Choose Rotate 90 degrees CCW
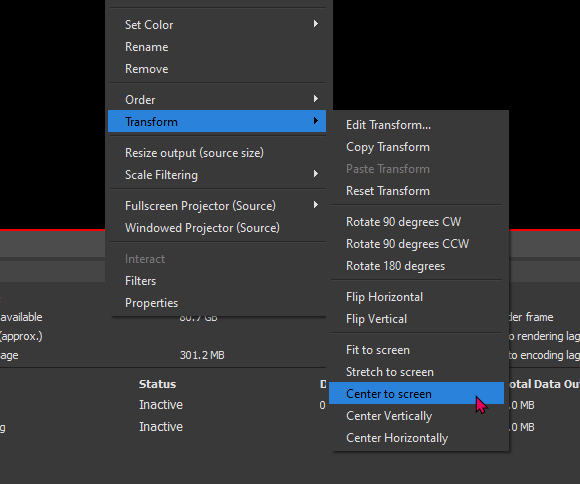580x484 pixels. tap(417, 244)
